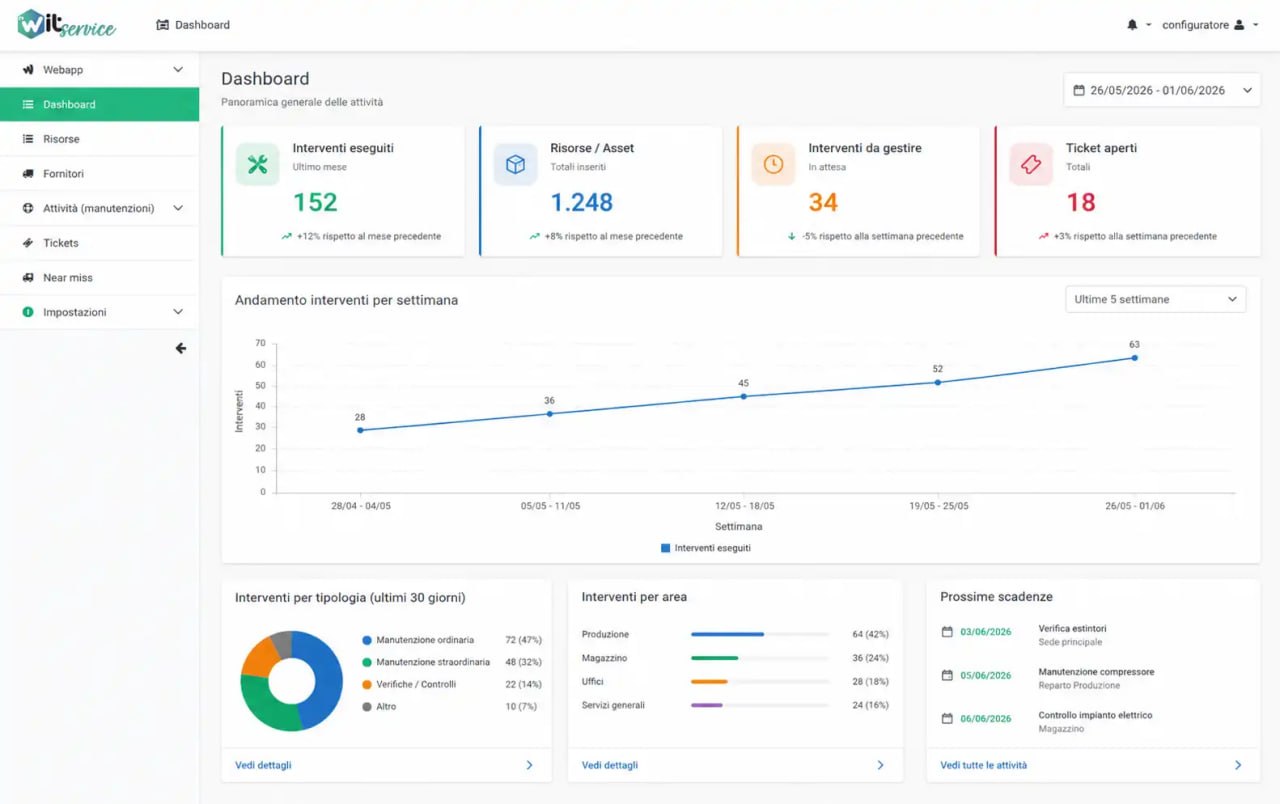1280x804 pixels.
Task: Open Manutenzione compressore deadline
Action: tap(1096, 672)
